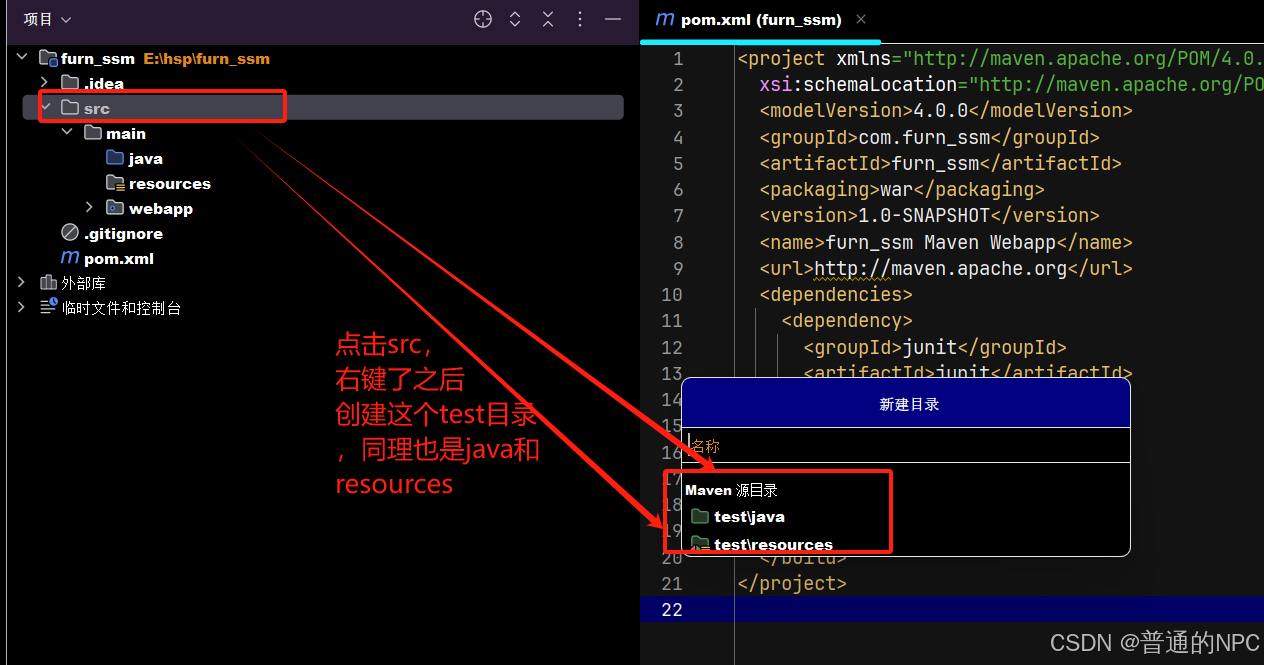Select the resources folder icon
Image resolution: width=1264 pixels, height=665 pixels.
115,183
